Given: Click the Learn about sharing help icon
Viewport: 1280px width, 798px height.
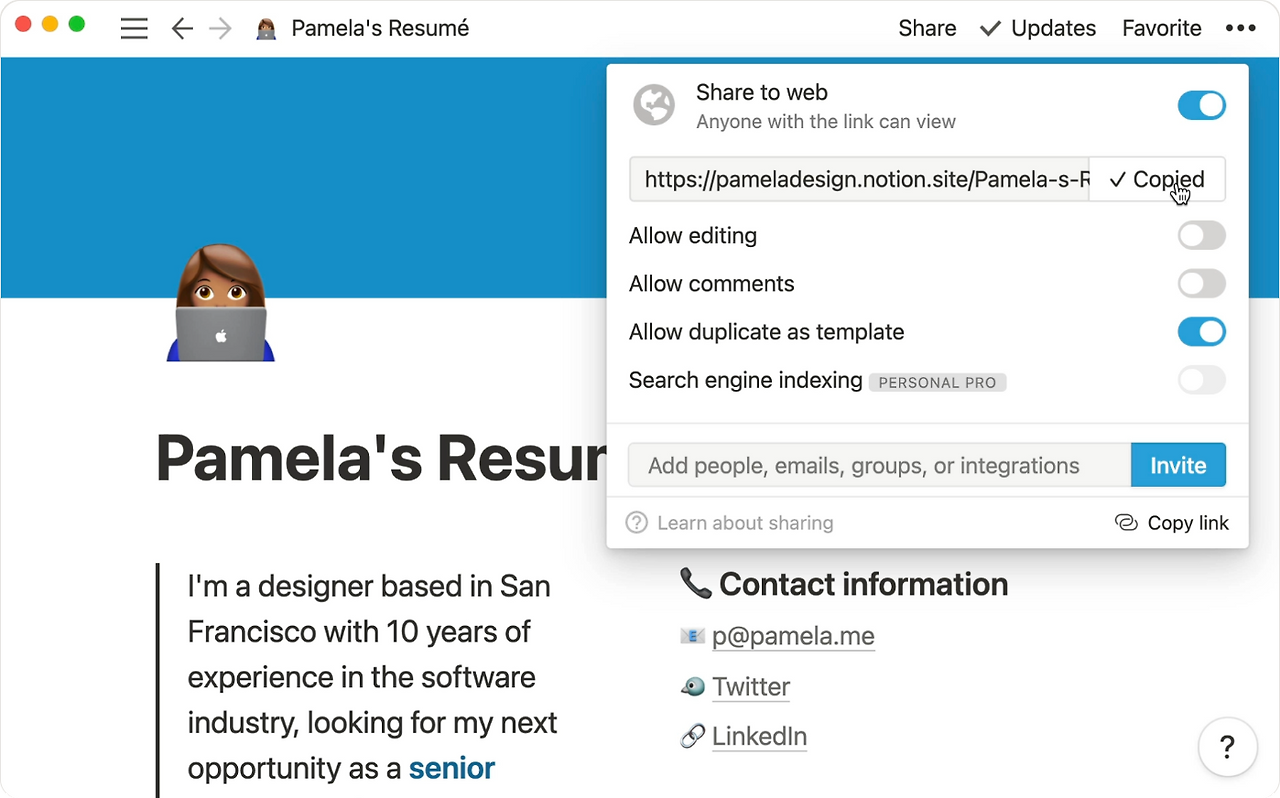Looking at the screenshot, I should tap(636, 523).
